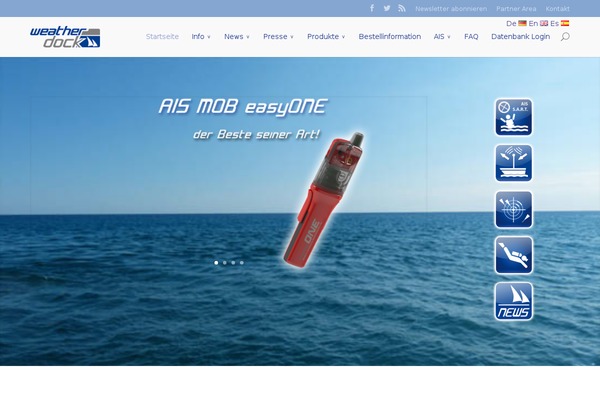Open the Twitter profile icon
The image size is (600, 400).
click(x=387, y=8)
